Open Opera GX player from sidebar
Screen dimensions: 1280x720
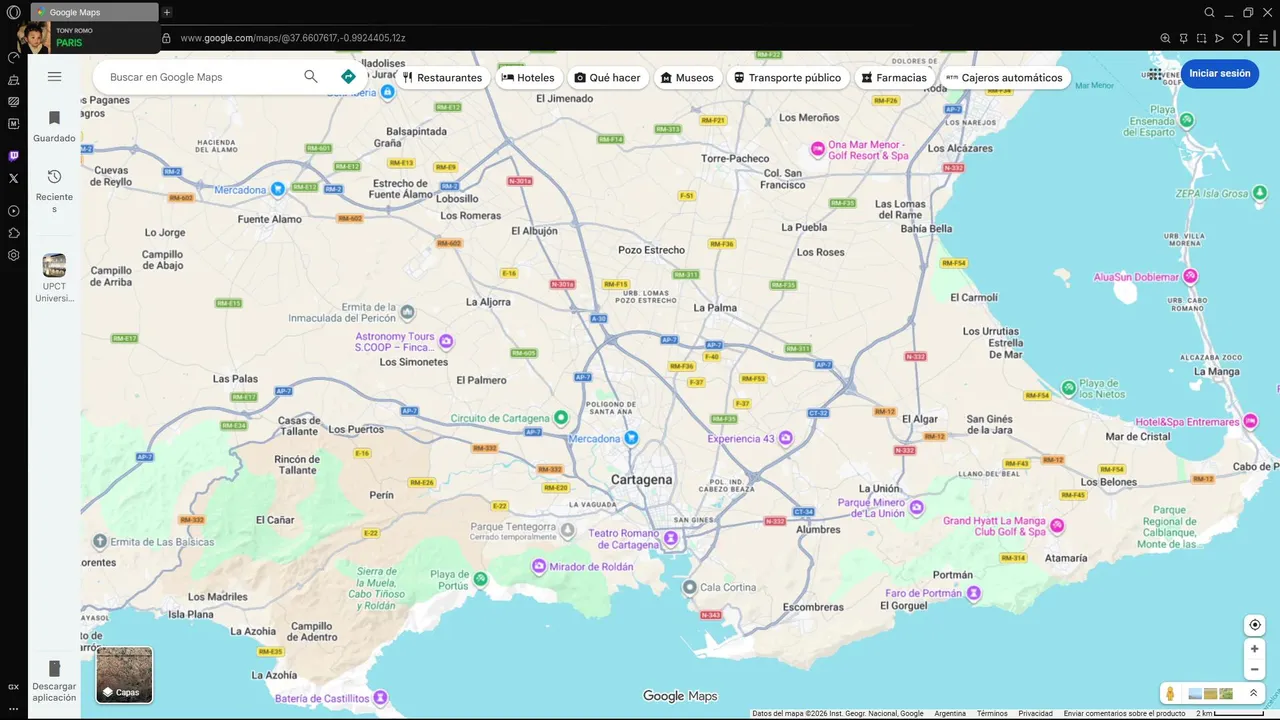click(13, 211)
